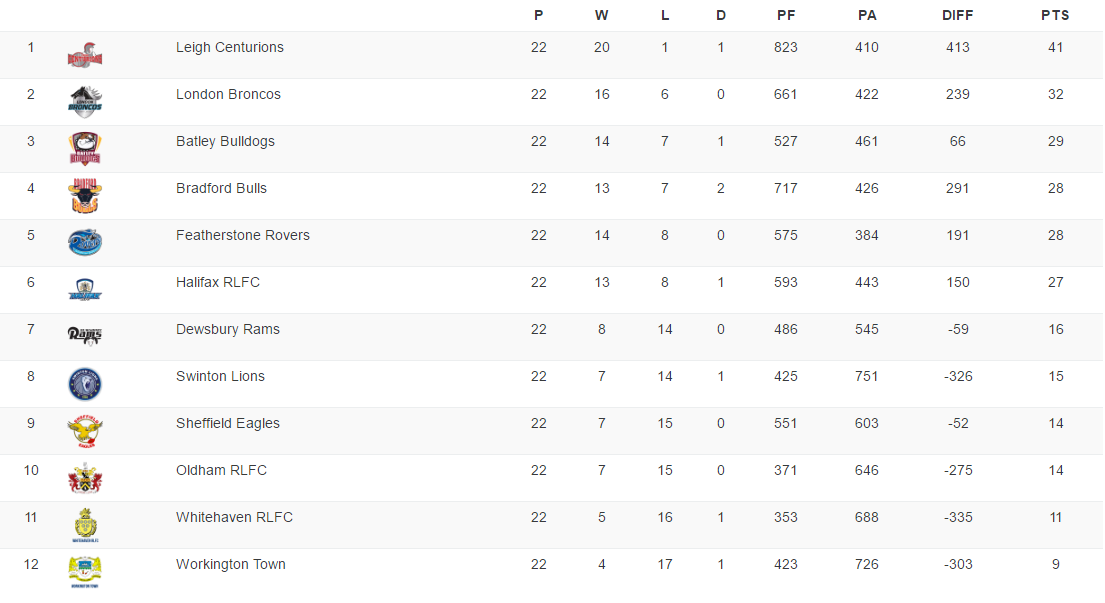Click the Swinton Lions round badge
The width and height of the screenshot is (1105, 603).
(85, 384)
